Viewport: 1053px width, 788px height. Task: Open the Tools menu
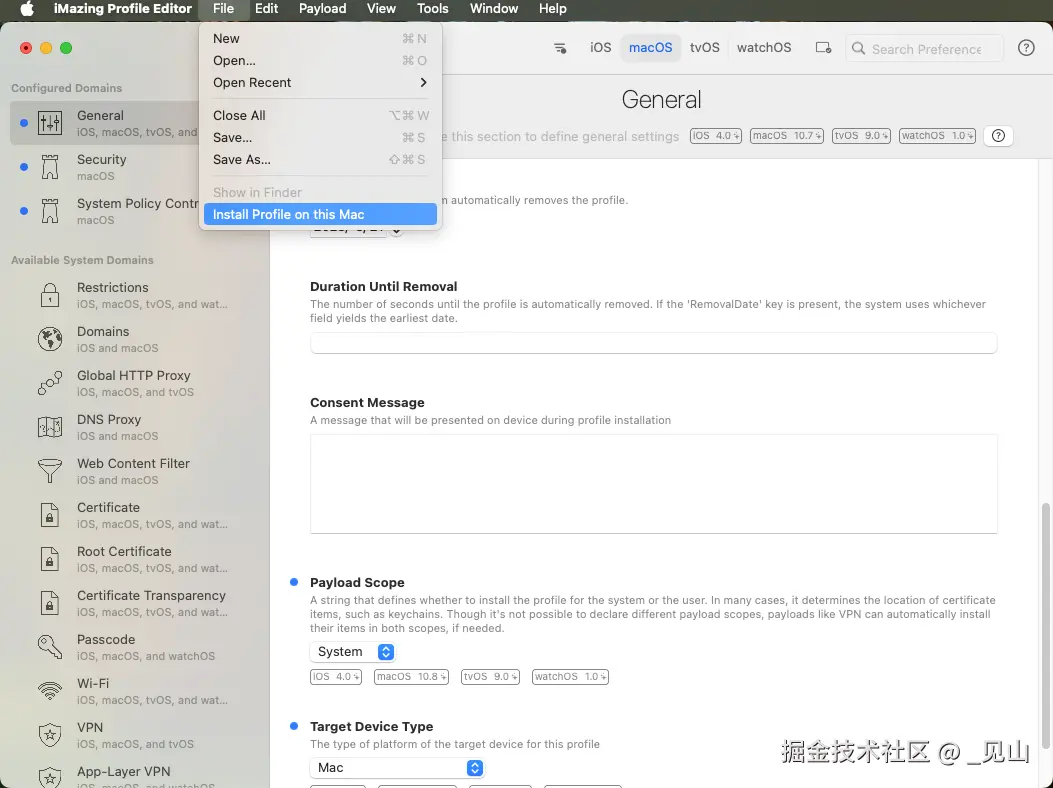(432, 9)
